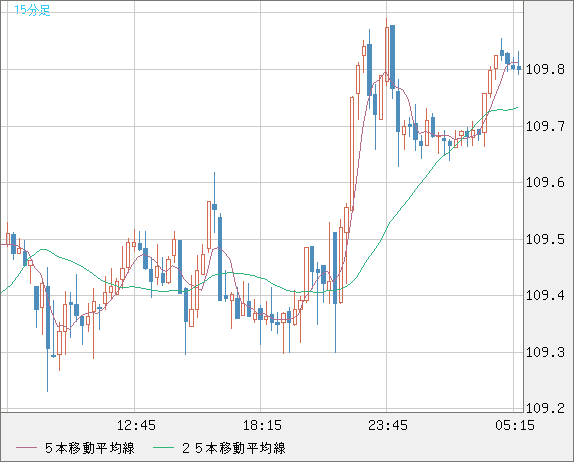Image resolution: width=574 pixels, height=462 pixels.
Task: Select the 109.8 price axis label
Action: pyautogui.click(x=545, y=69)
